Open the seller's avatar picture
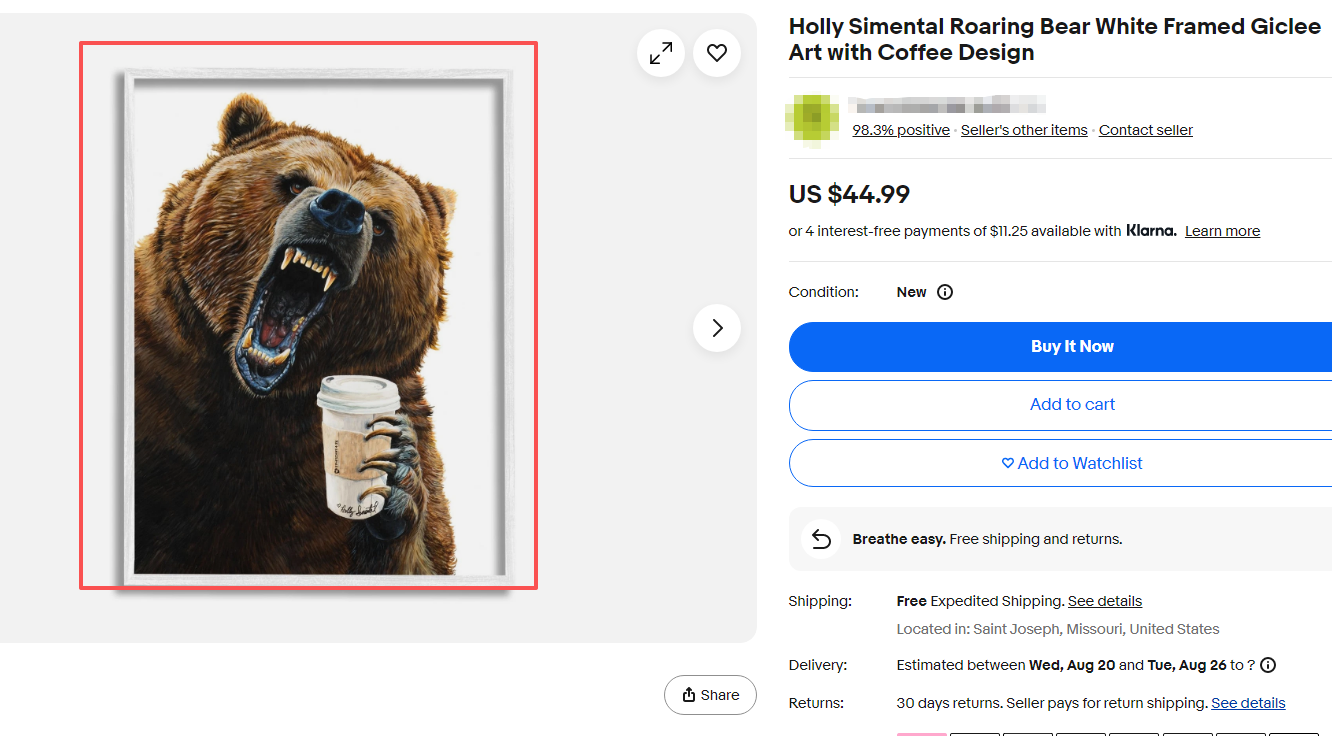 click(813, 119)
